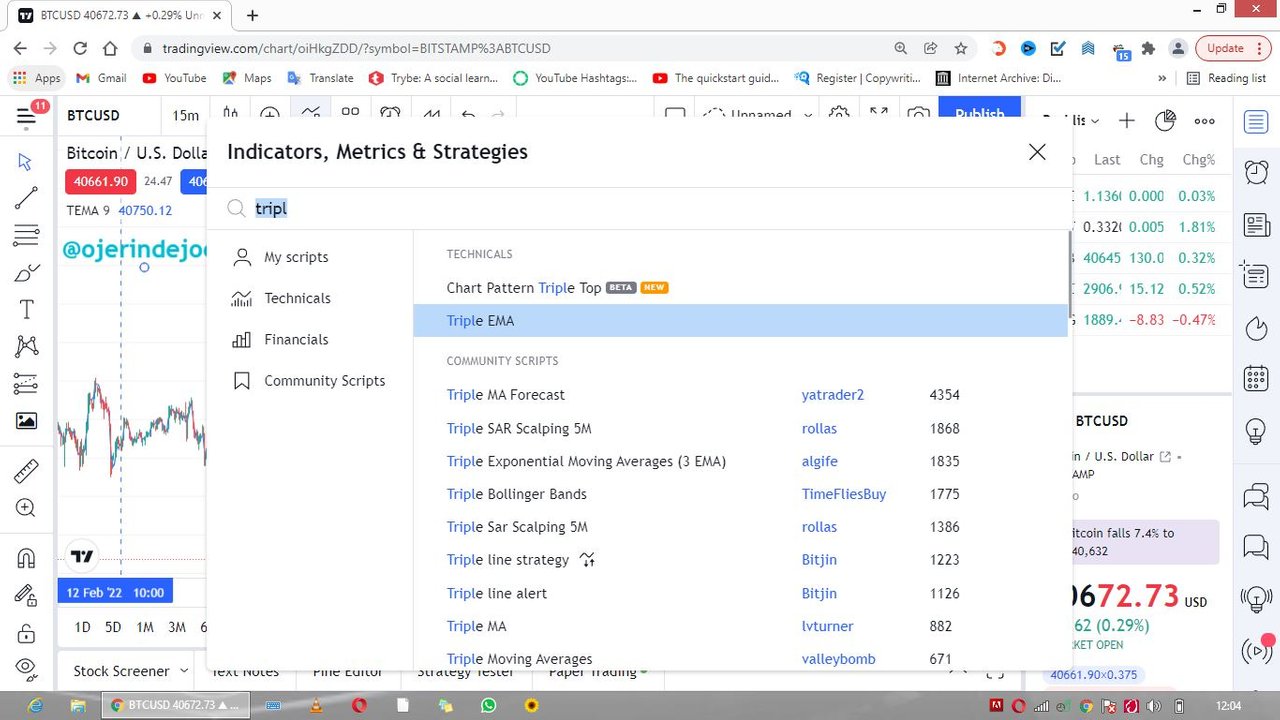Select the 1M date range

click(145, 627)
